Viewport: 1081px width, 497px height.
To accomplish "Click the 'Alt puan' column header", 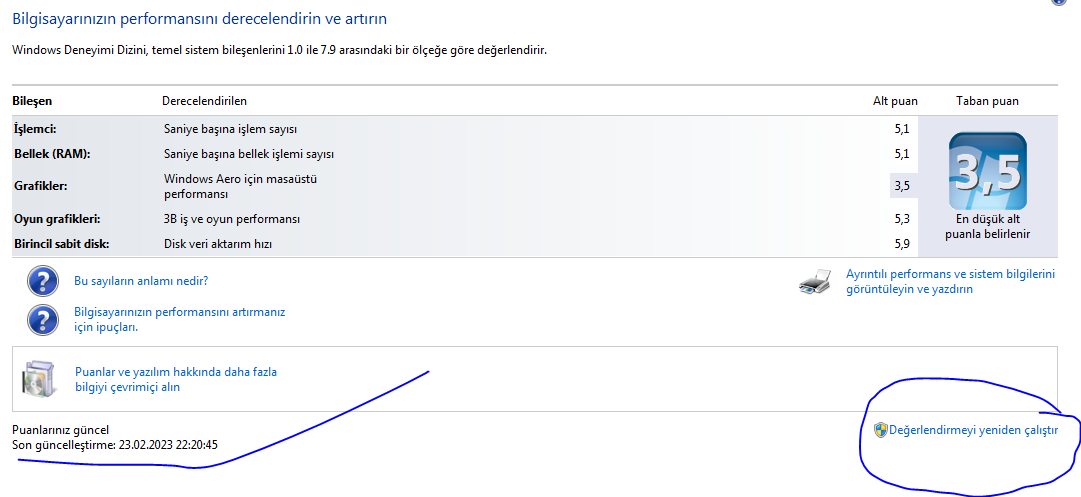I will click(x=896, y=101).
